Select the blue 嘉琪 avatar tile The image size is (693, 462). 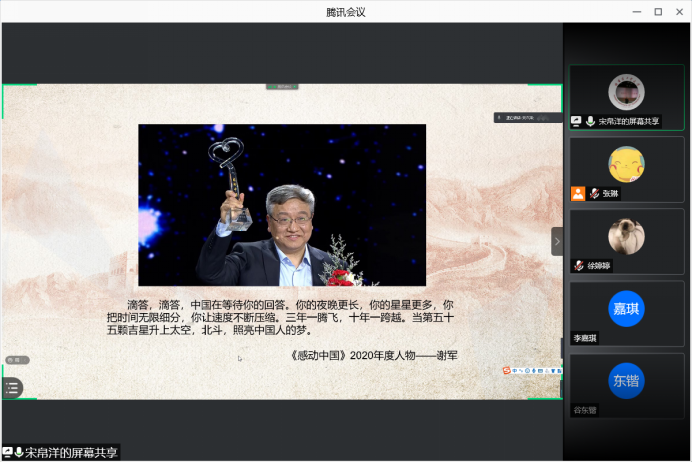pyautogui.click(x=626, y=308)
